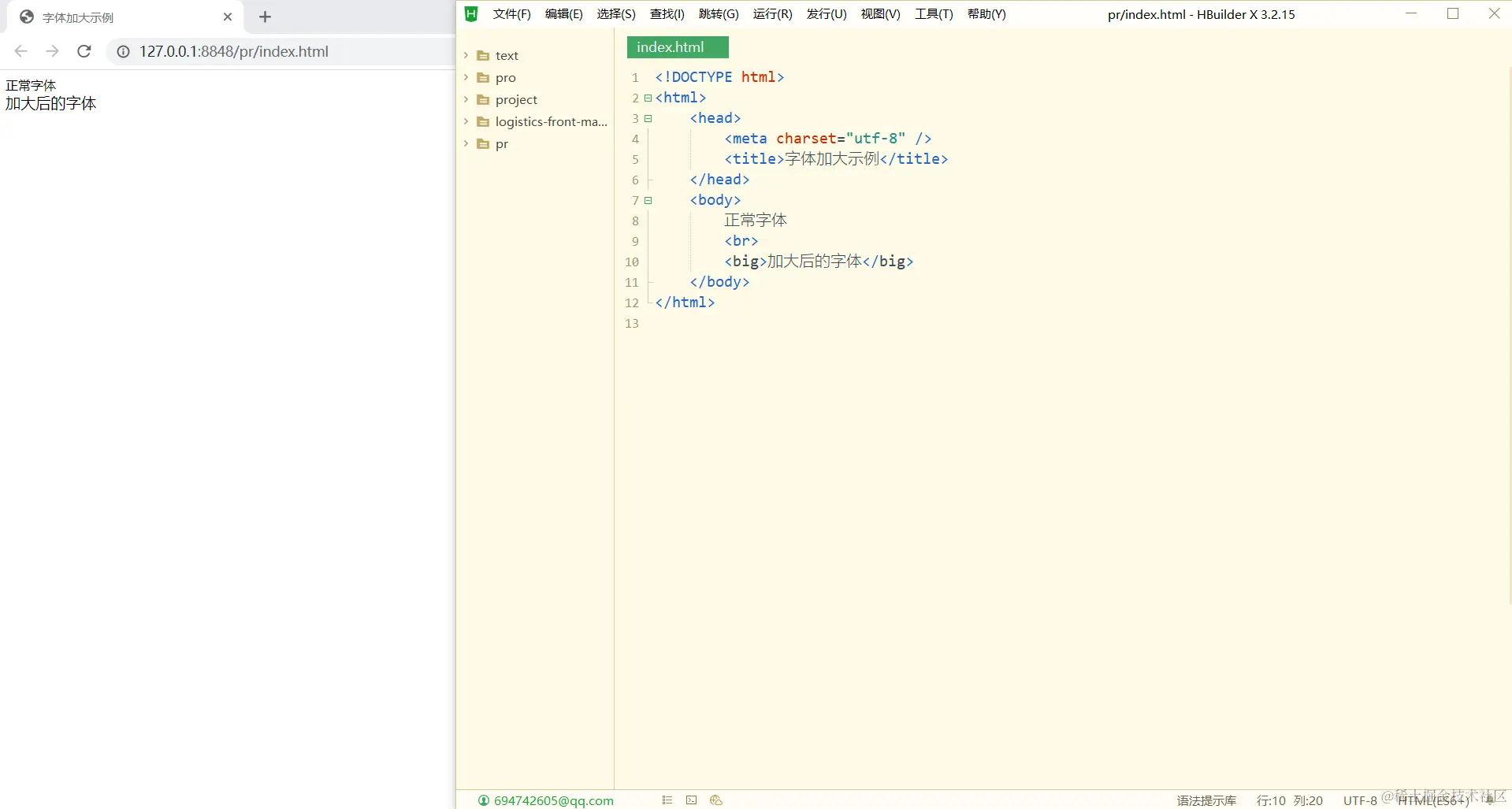
Task: Open the terminal icon in status bar
Action: pyautogui.click(x=691, y=800)
